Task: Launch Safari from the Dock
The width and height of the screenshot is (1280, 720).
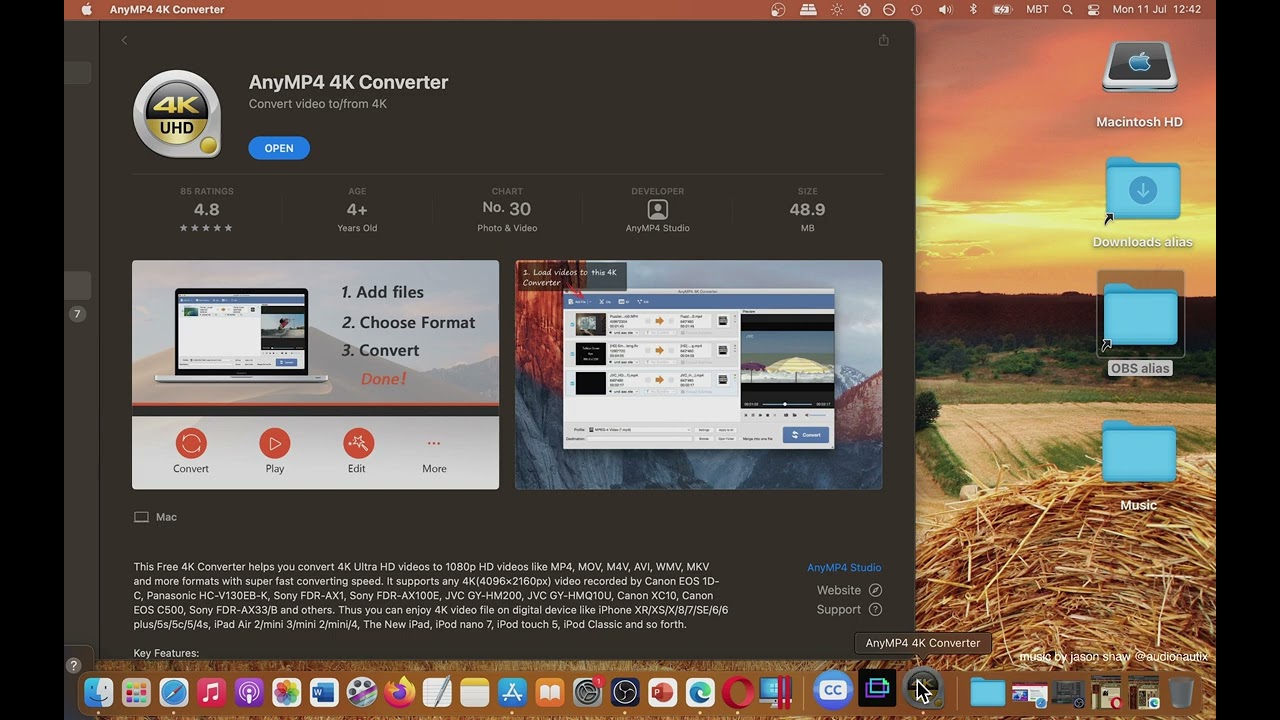Action: (x=173, y=692)
